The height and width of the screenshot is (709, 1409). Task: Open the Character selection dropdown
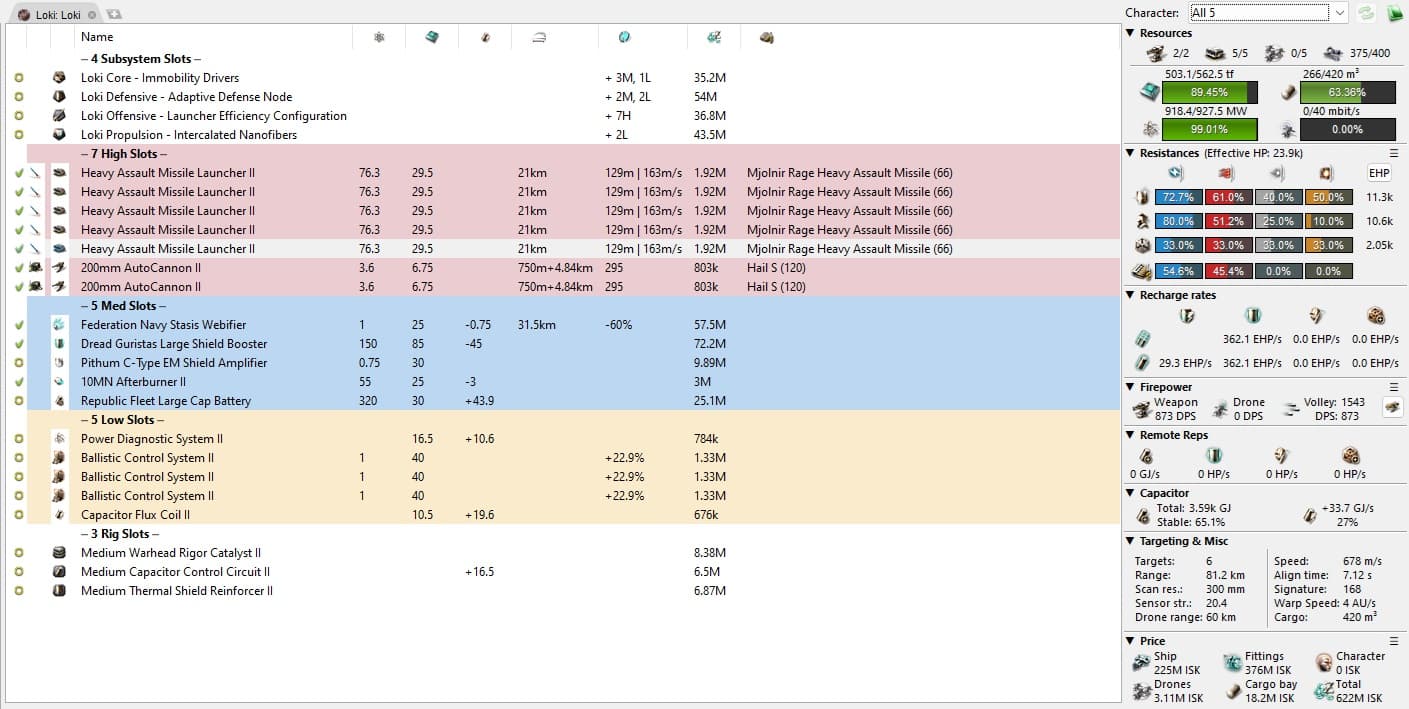(x=1268, y=13)
